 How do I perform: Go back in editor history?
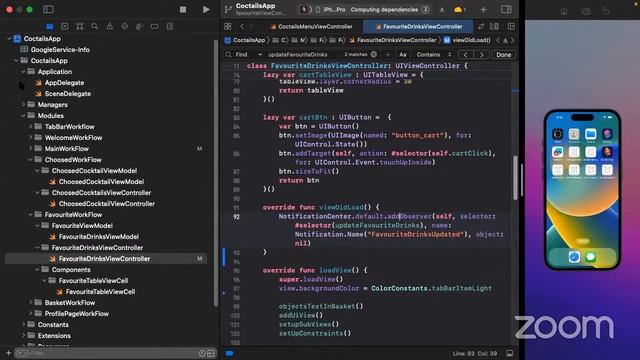pos(242,27)
